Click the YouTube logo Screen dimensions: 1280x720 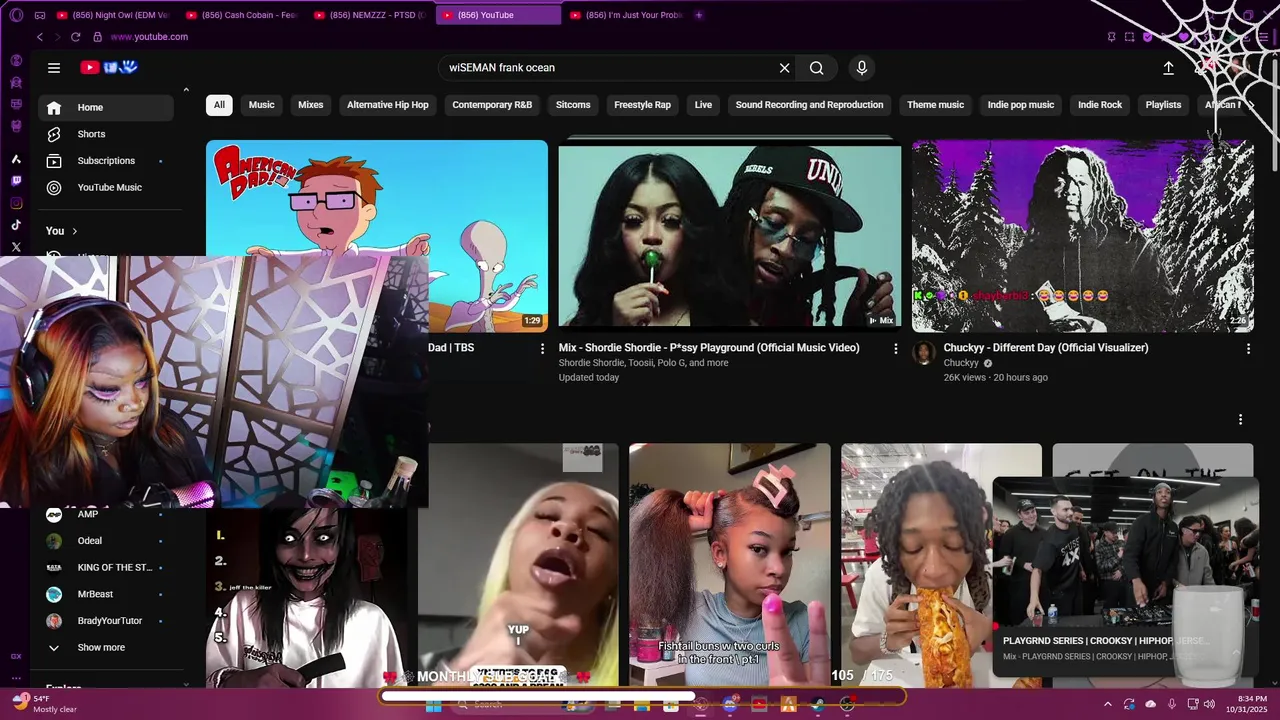point(109,68)
